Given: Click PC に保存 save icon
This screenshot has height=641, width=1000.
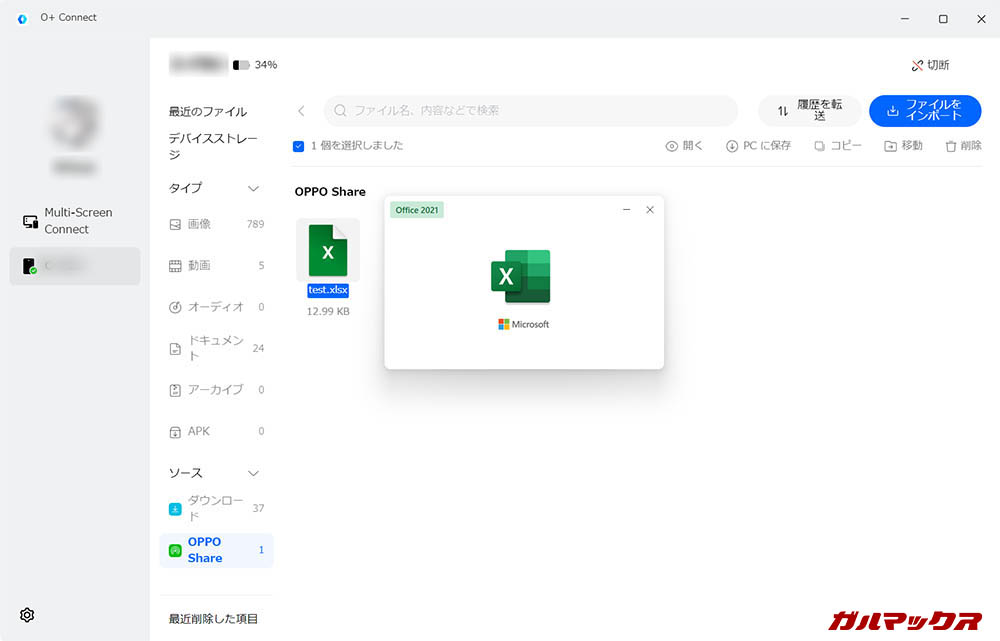Looking at the screenshot, I should (x=732, y=146).
